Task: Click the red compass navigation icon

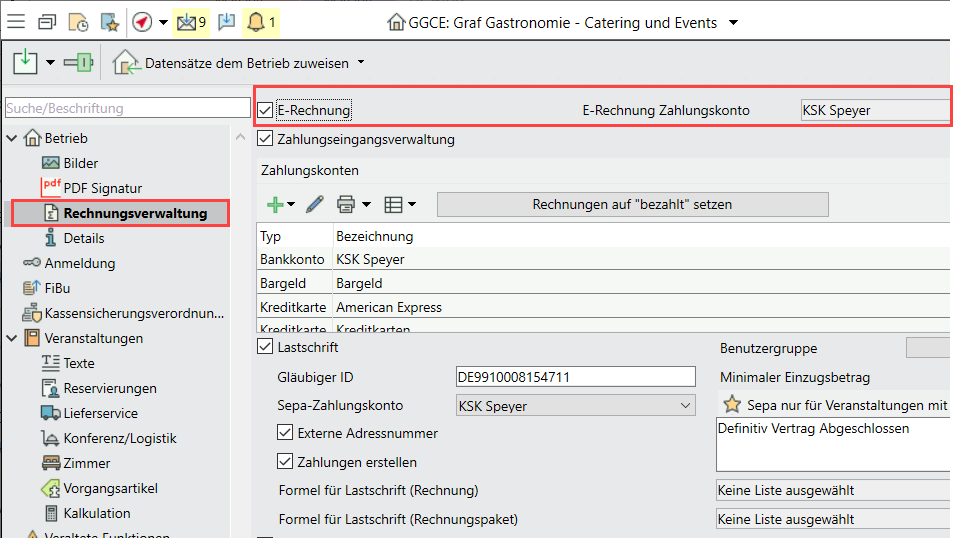Action: (142, 22)
